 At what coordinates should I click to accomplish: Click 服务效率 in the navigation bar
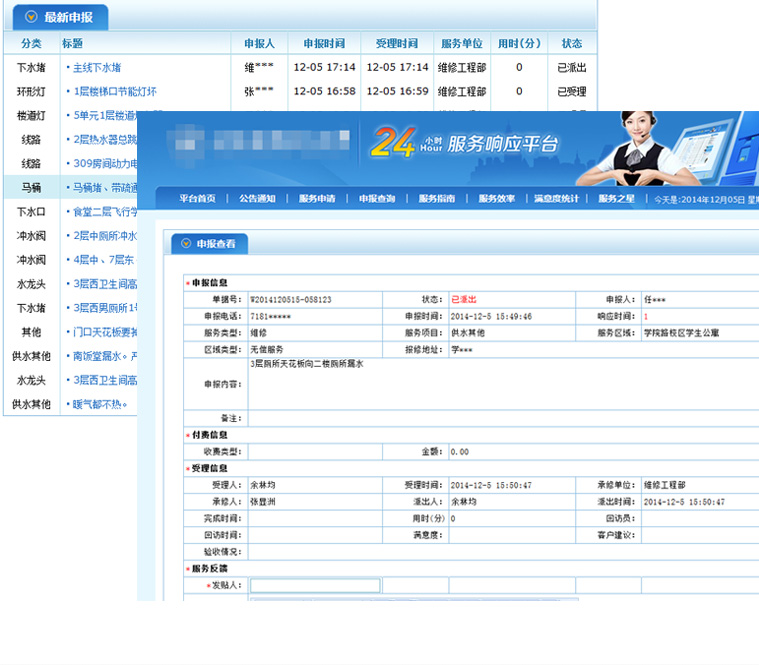(x=497, y=199)
